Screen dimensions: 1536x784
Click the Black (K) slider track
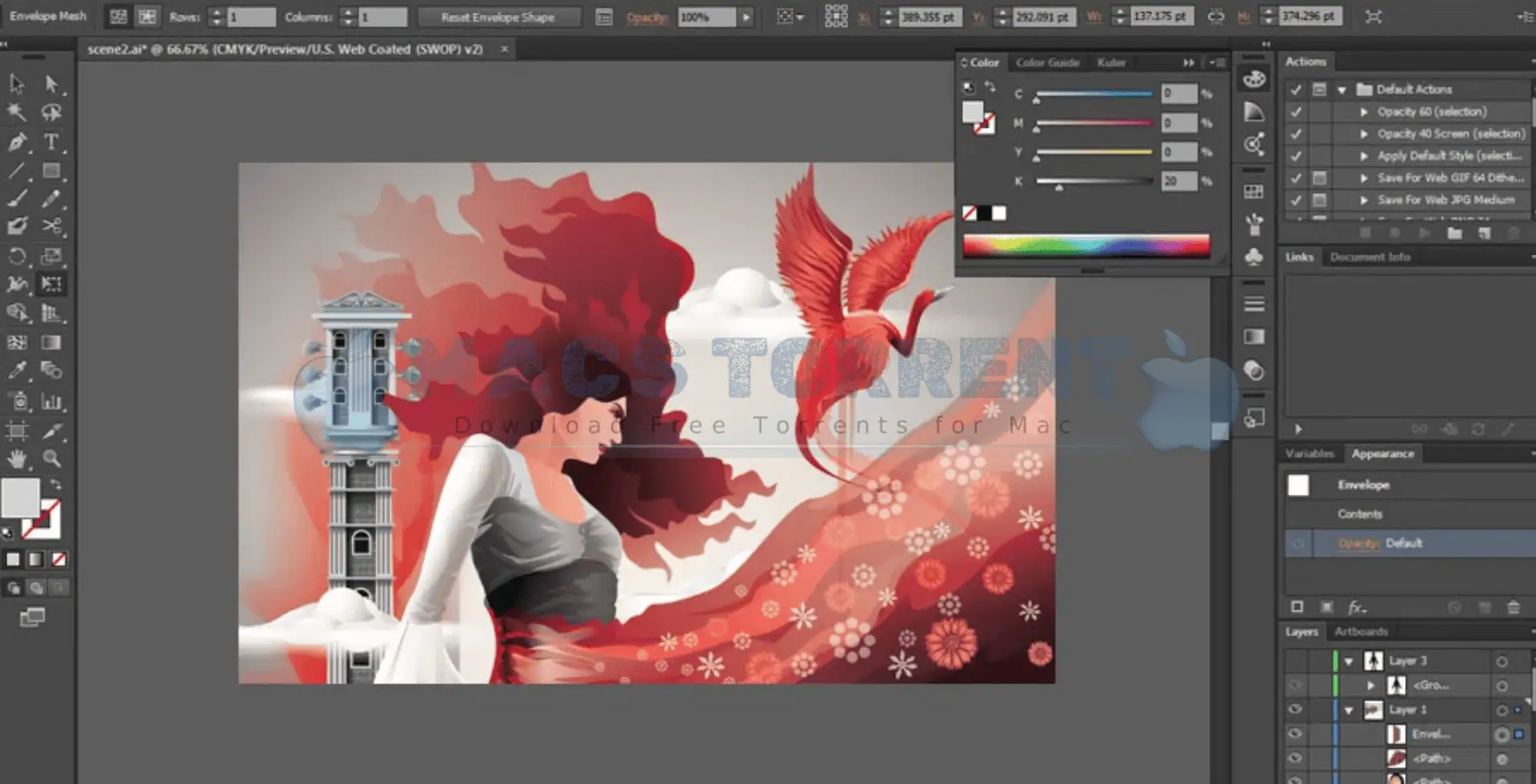(1094, 182)
